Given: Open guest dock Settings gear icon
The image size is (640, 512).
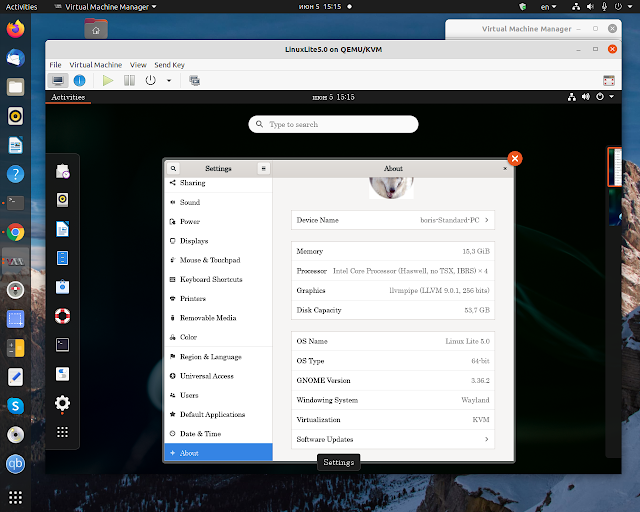Looking at the screenshot, I should tap(62, 403).
